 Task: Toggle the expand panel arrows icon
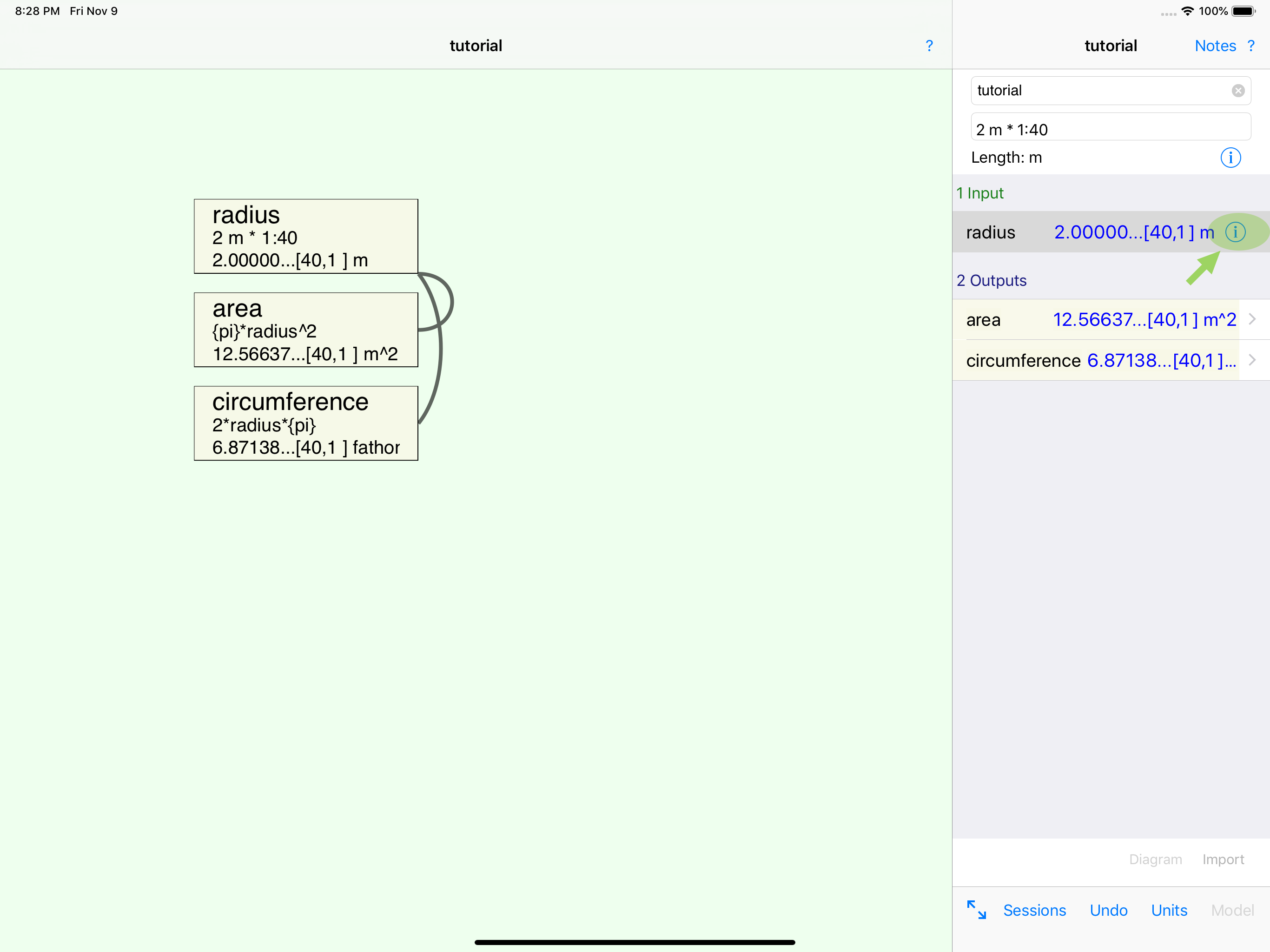(976, 910)
